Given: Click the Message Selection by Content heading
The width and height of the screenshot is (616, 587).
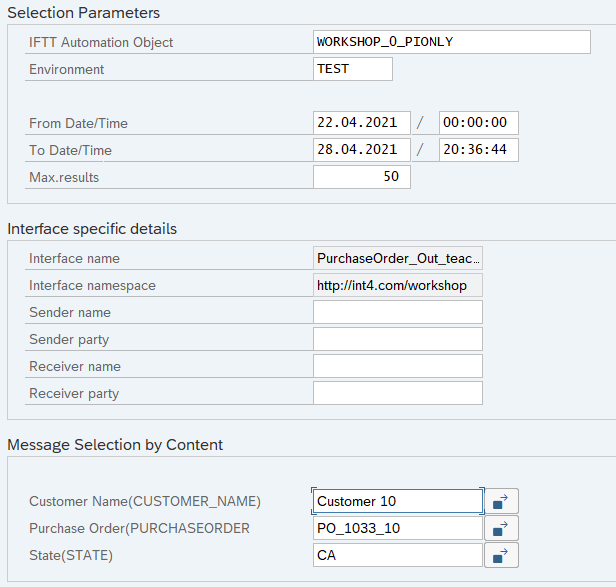Looking at the screenshot, I should [x=115, y=445].
